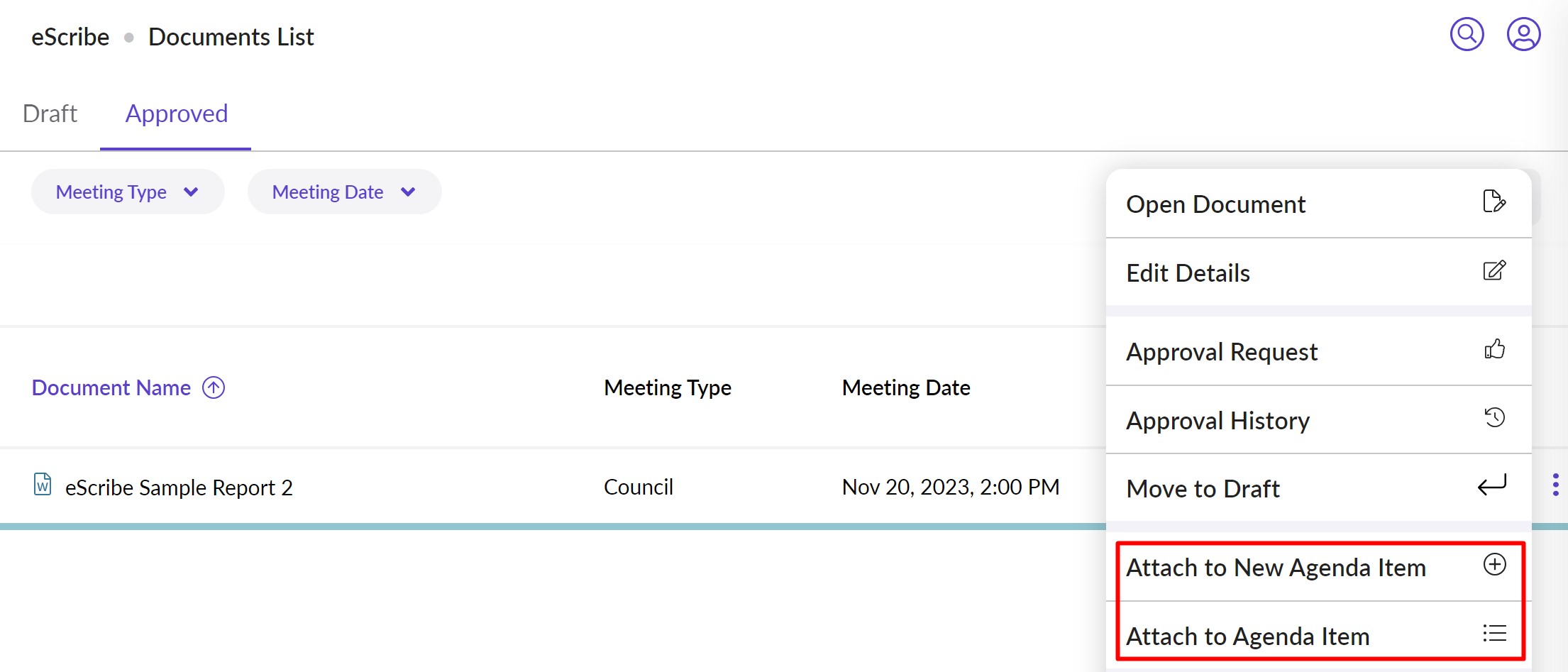Screen dimensions: 1568x672
Task: Click the search magnifier icon
Action: click(x=1467, y=34)
